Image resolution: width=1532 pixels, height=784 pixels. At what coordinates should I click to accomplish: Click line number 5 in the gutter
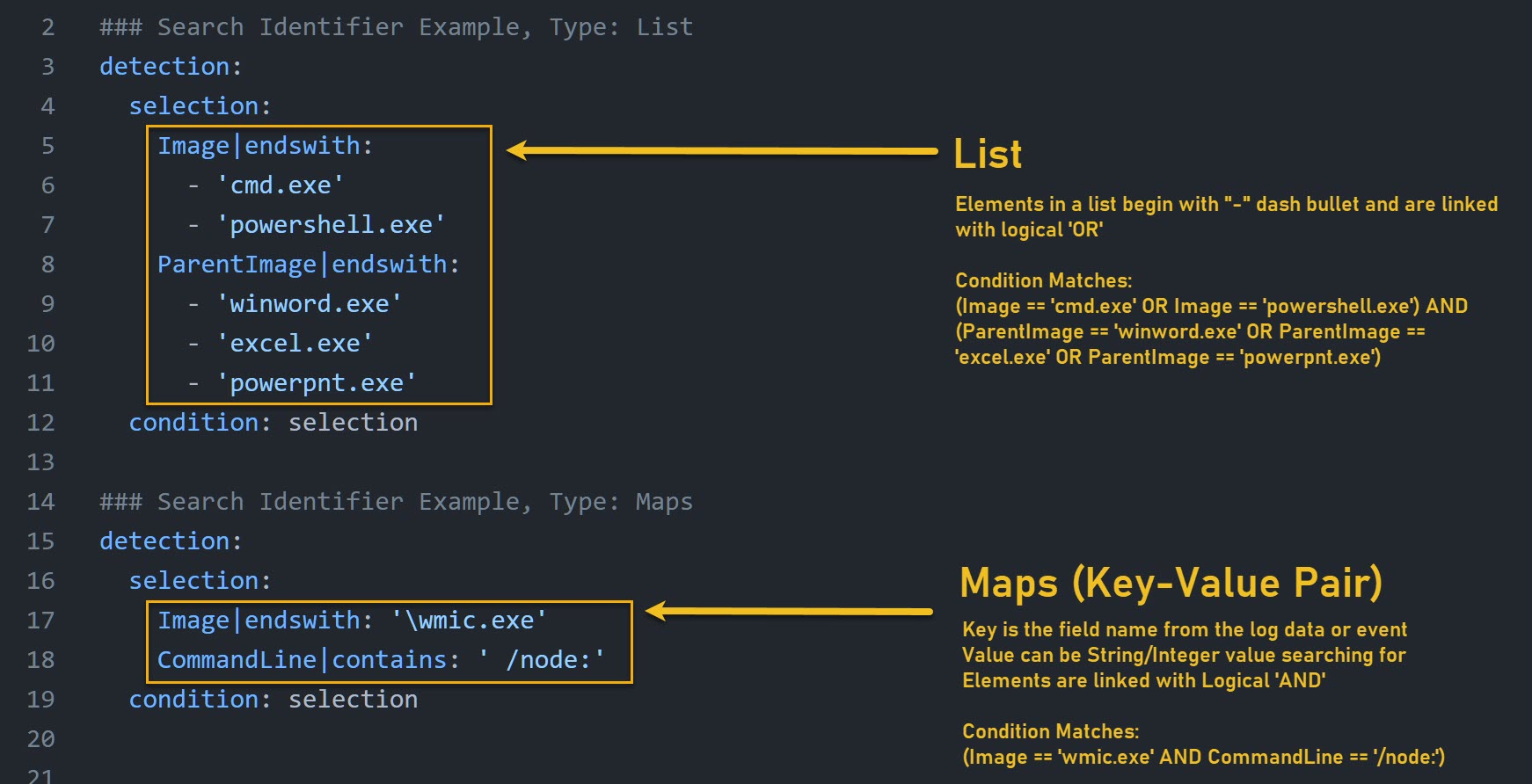pos(47,146)
